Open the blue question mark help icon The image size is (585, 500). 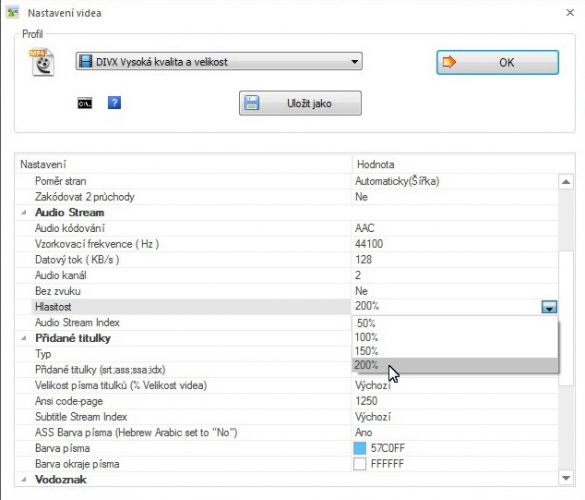(114, 103)
